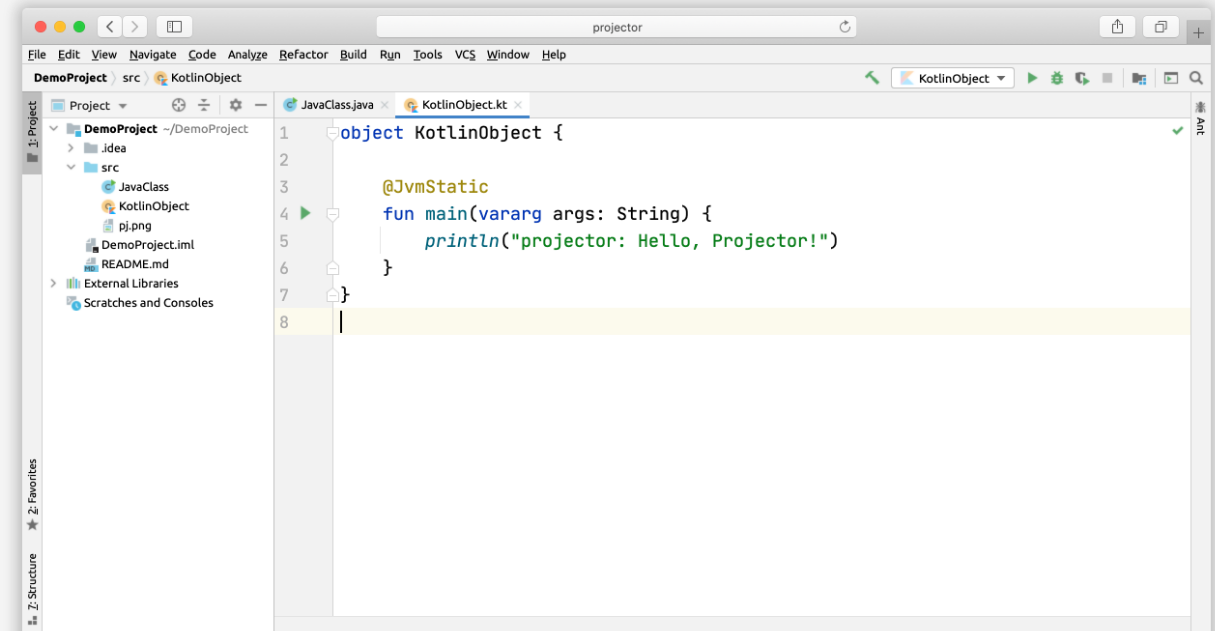
Task: Go forward with the browser forward arrow
Action: [x=135, y=27]
